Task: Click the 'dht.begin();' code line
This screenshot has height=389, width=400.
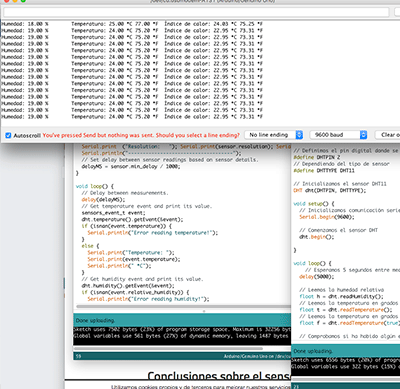Action: click(x=316, y=237)
